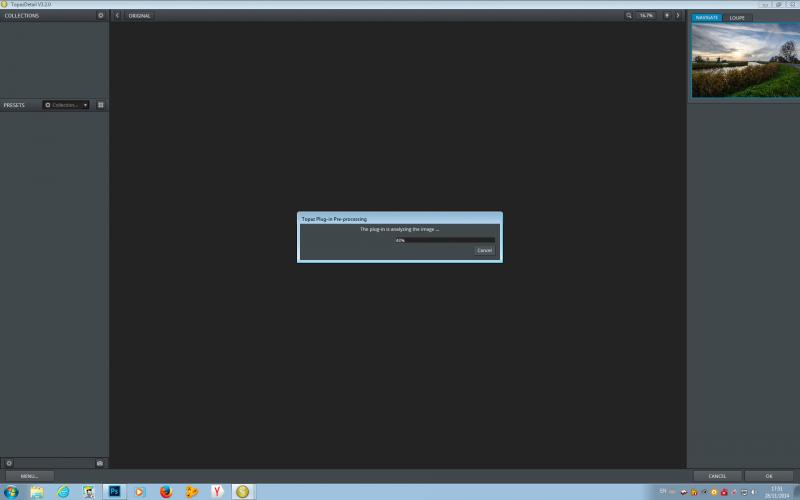The image size is (800, 500).
Task: Toggle the presets grid view icon
Action: 101,105
